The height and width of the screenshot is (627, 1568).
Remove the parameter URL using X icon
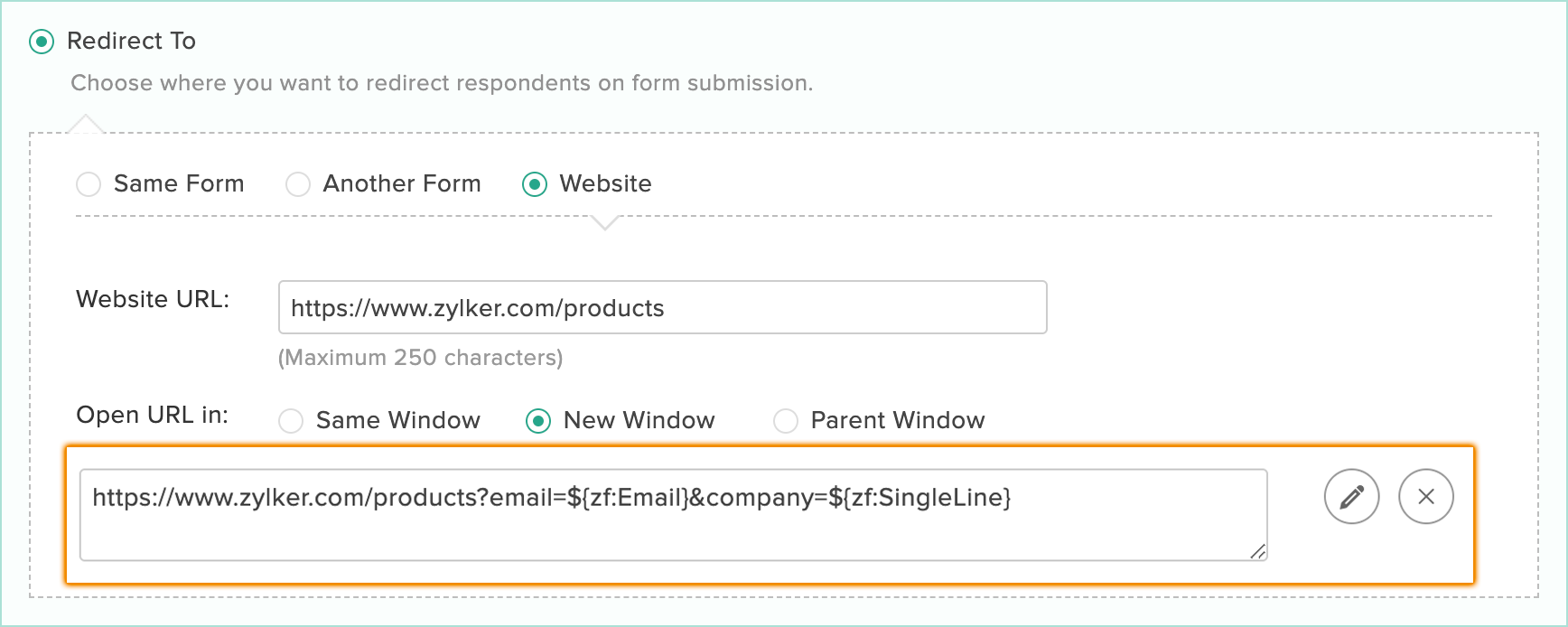tap(1425, 497)
